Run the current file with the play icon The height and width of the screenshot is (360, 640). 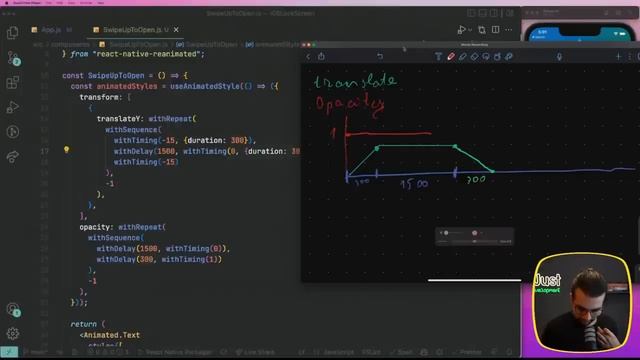[461, 30]
